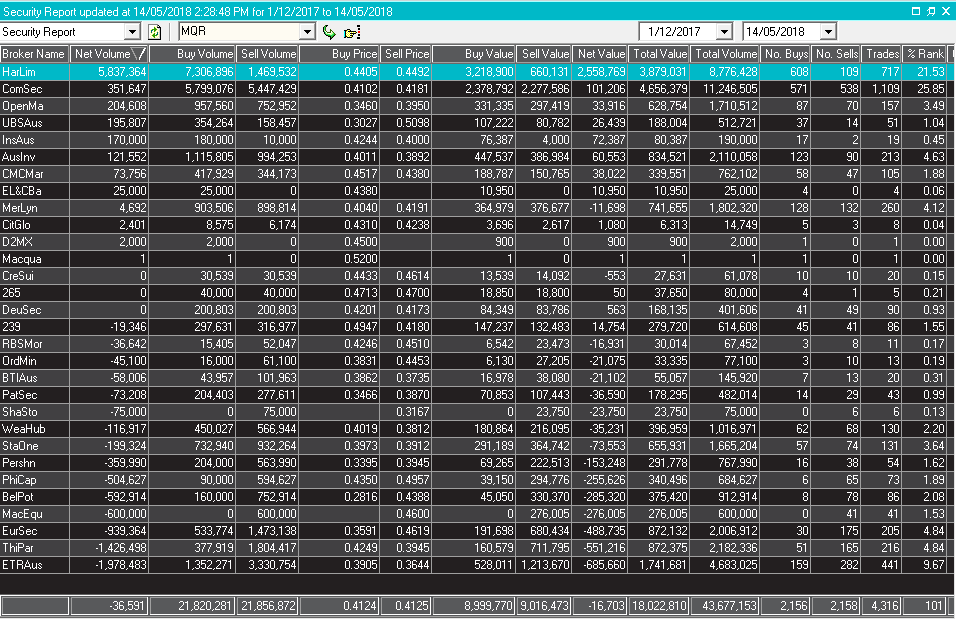The image size is (956, 619).
Task: Click inside the MQR security code field
Action: (240, 32)
